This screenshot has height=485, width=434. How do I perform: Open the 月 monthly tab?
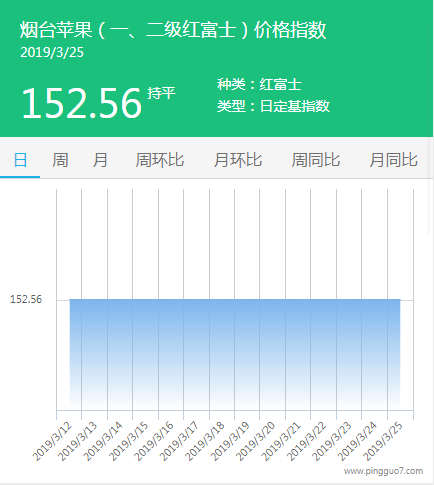click(x=100, y=160)
